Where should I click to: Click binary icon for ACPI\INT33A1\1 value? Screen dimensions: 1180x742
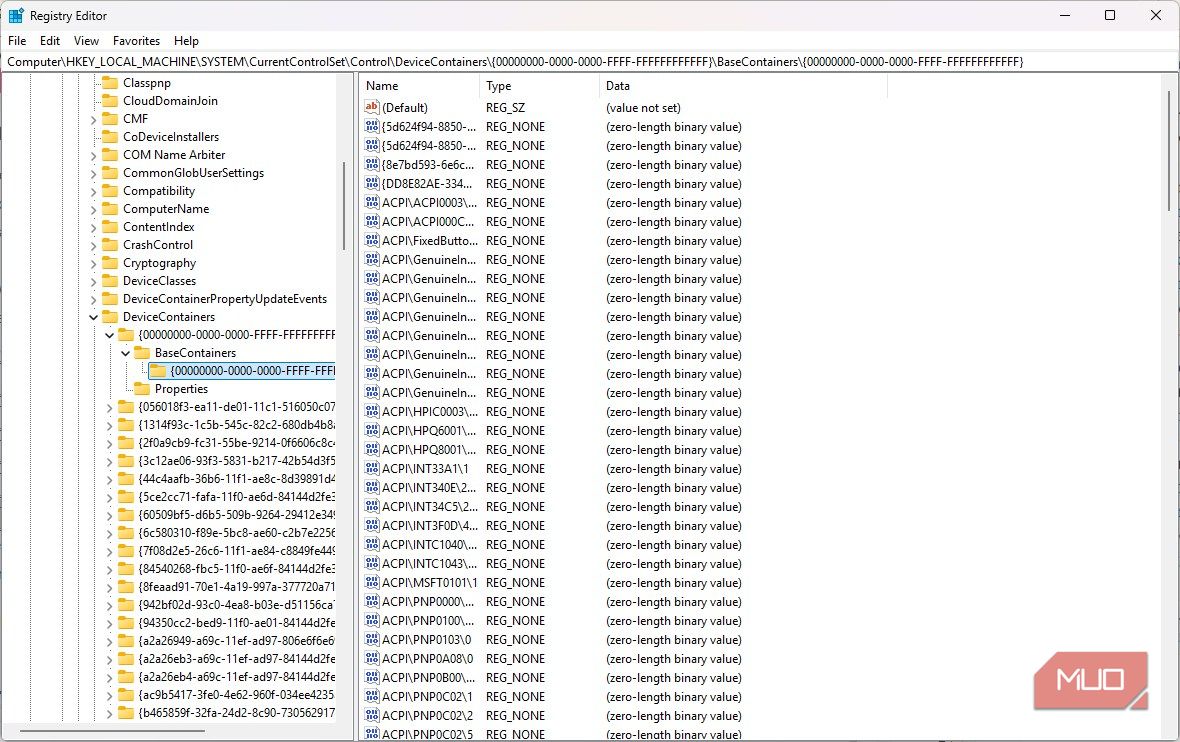pyautogui.click(x=372, y=468)
